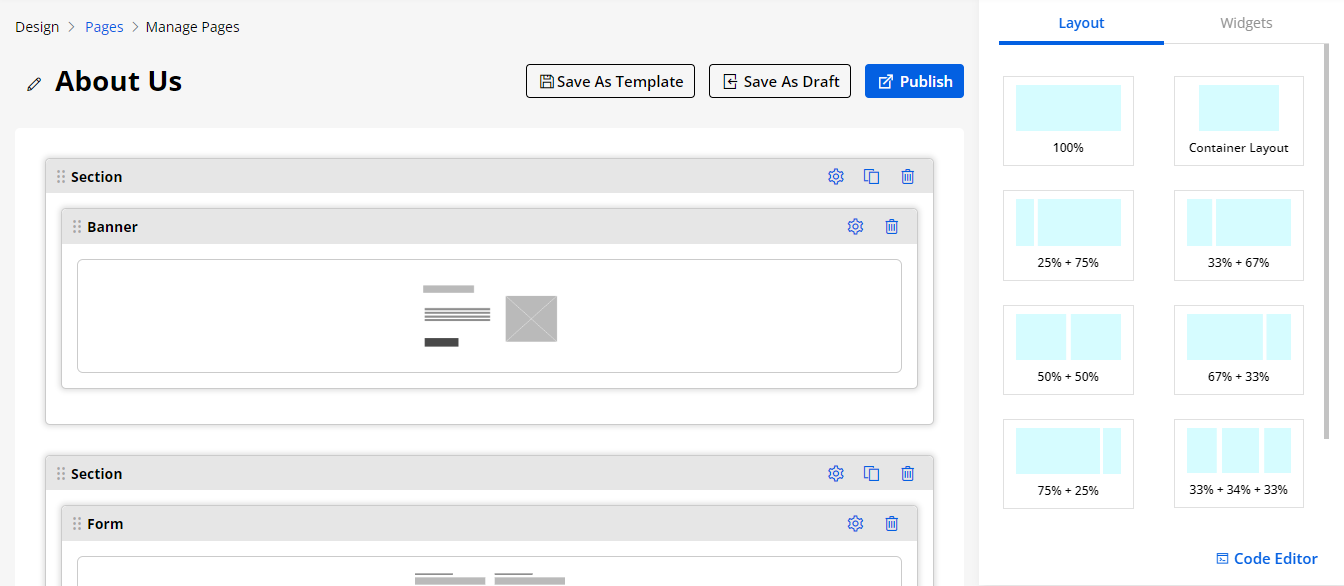Duplicate the first Section using copy icon
This screenshot has width=1344, height=586.
coord(872,177)
